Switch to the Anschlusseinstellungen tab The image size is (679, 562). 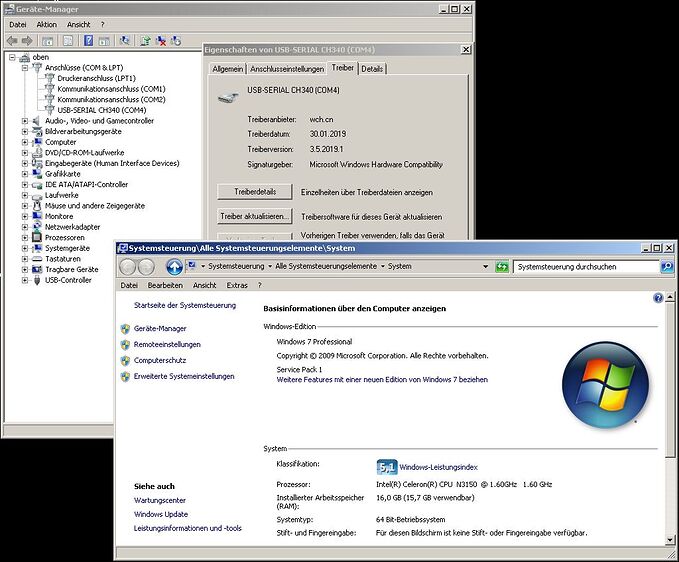287,69
